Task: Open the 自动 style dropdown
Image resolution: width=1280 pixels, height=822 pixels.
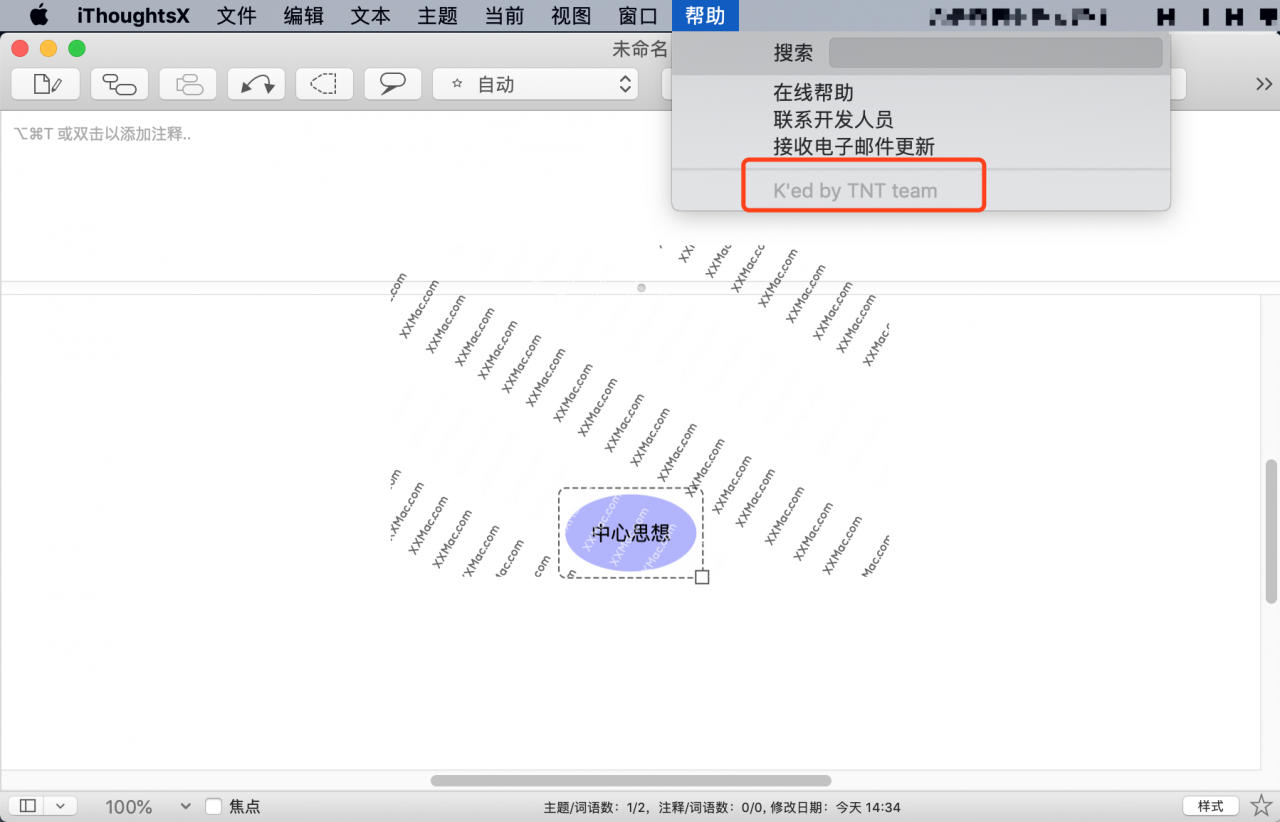Action: [535, 84]
